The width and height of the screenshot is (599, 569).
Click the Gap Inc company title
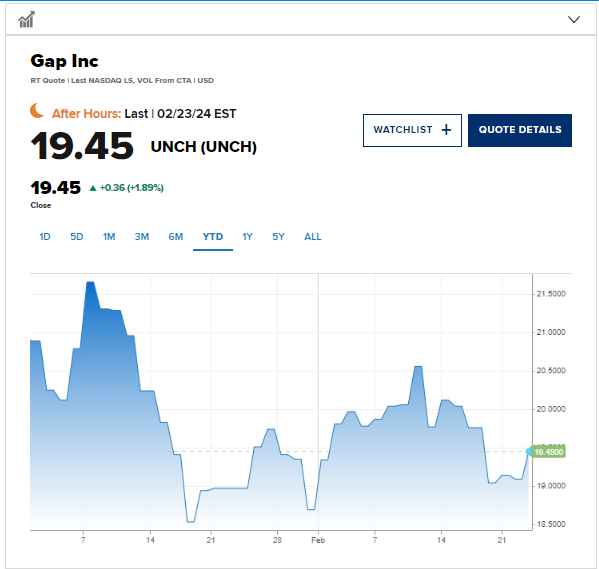coord(64,61)
